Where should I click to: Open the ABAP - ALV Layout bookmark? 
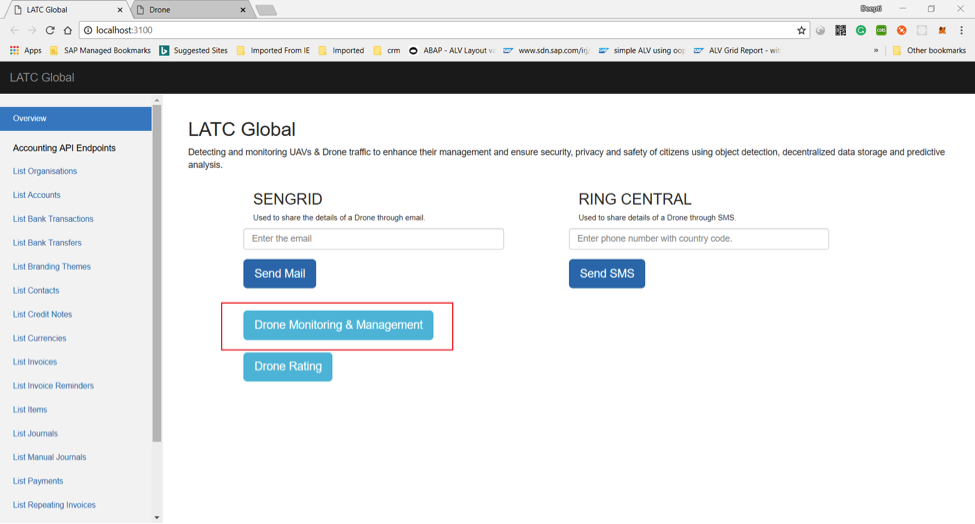(x=452, y=50)
